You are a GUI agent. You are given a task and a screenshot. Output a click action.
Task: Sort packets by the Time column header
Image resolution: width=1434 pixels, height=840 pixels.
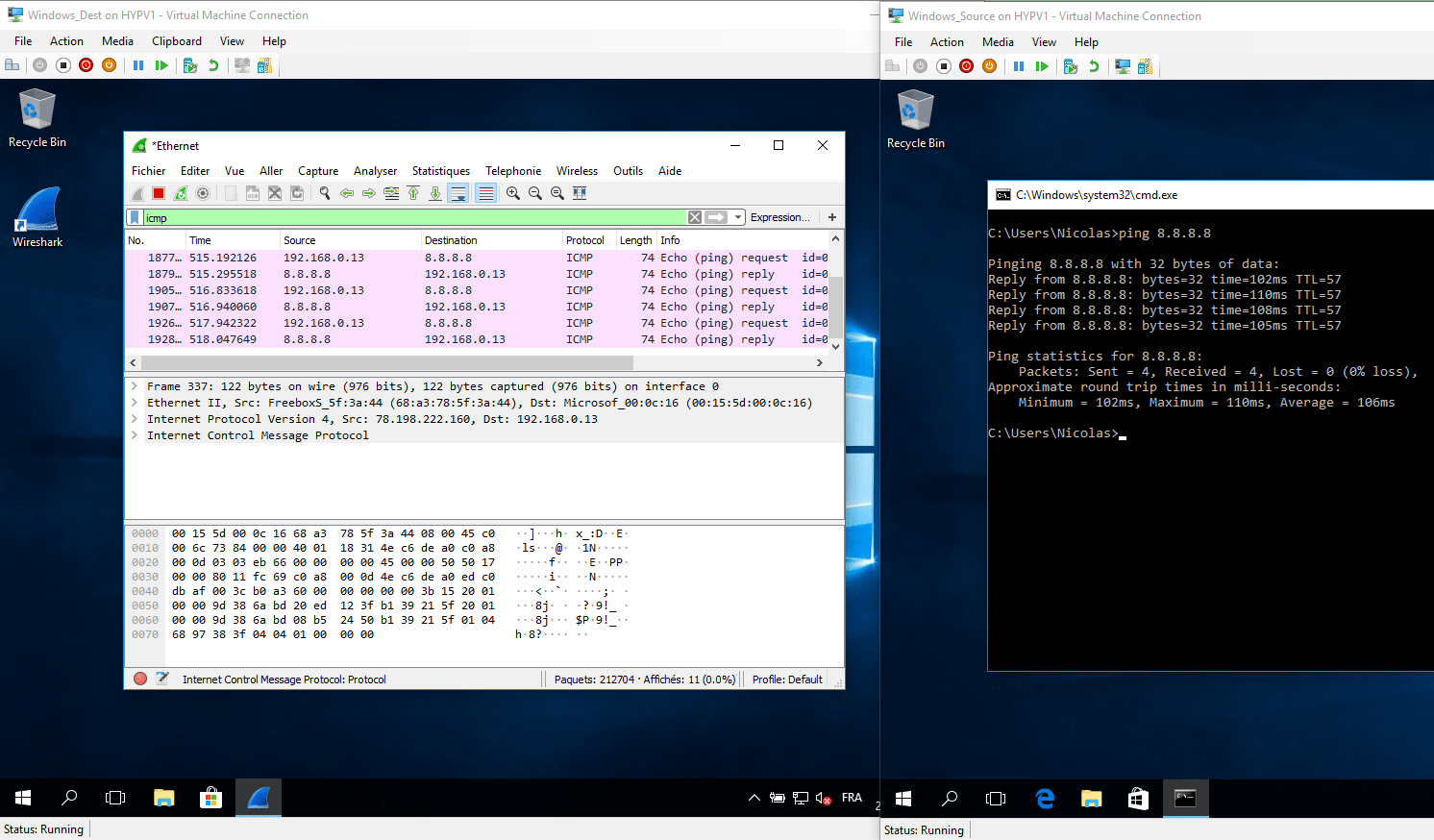pyautogui.click(x=232, y=240)
